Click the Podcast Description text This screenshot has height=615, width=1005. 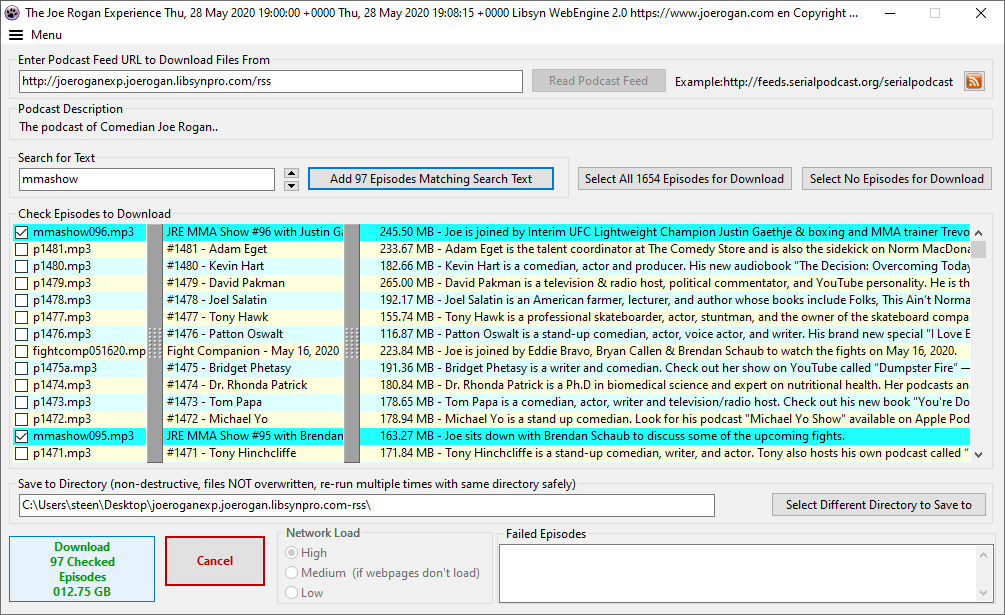coord(119,127)
